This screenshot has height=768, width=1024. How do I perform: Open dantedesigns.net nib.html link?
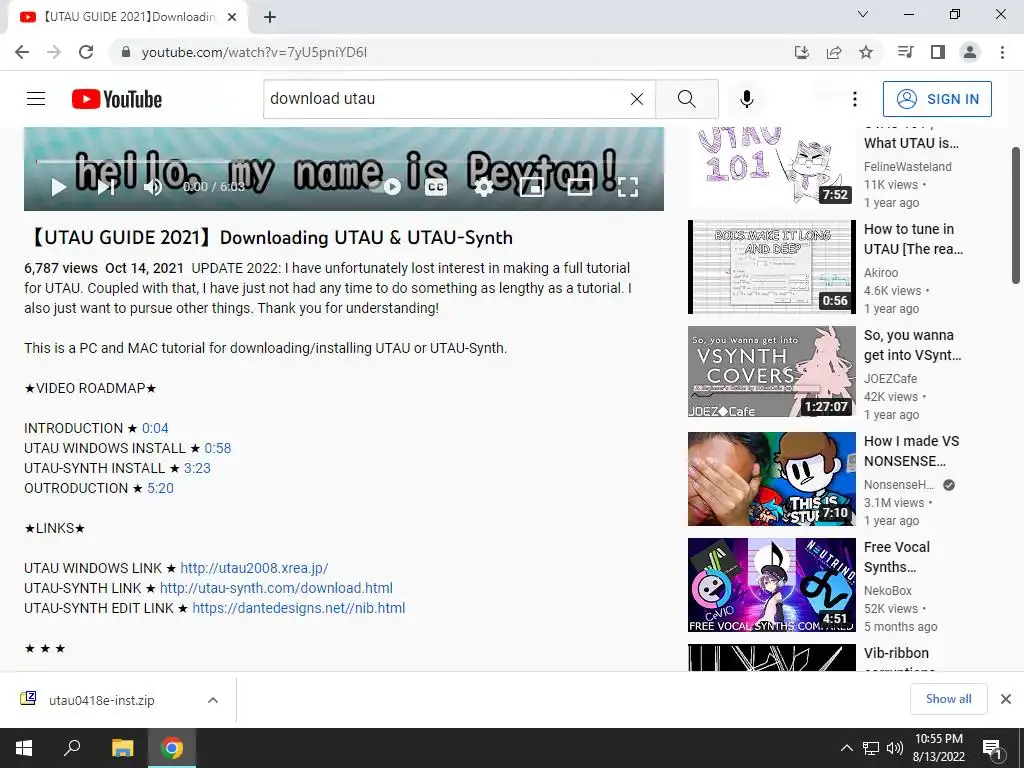(x=298, y=609)
